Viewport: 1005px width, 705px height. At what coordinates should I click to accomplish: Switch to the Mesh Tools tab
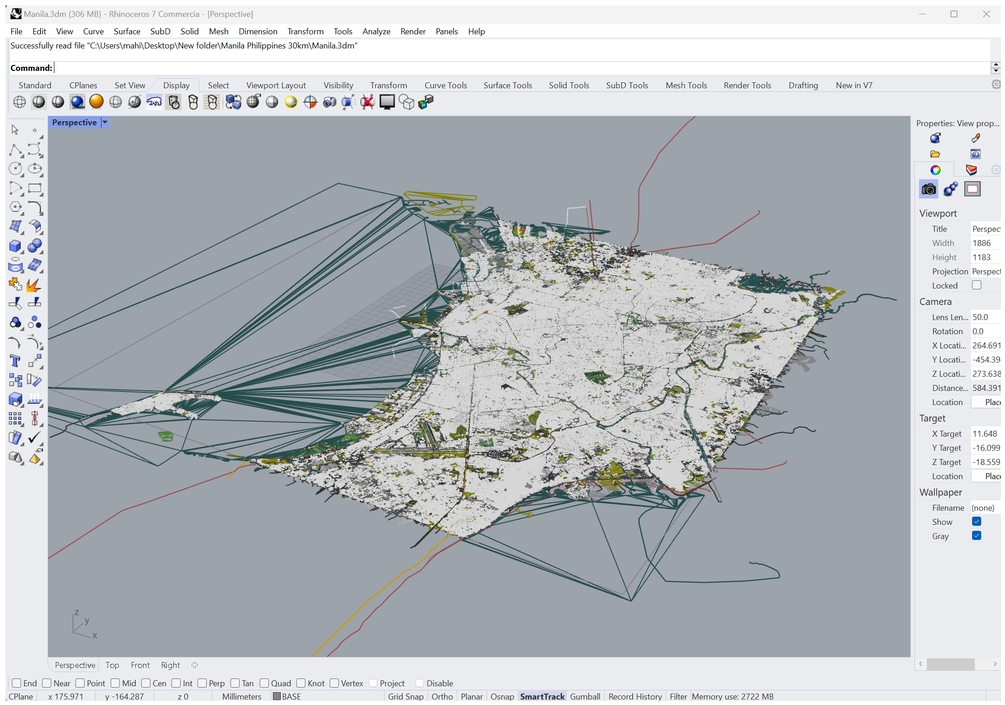click(x=686, y=86)
